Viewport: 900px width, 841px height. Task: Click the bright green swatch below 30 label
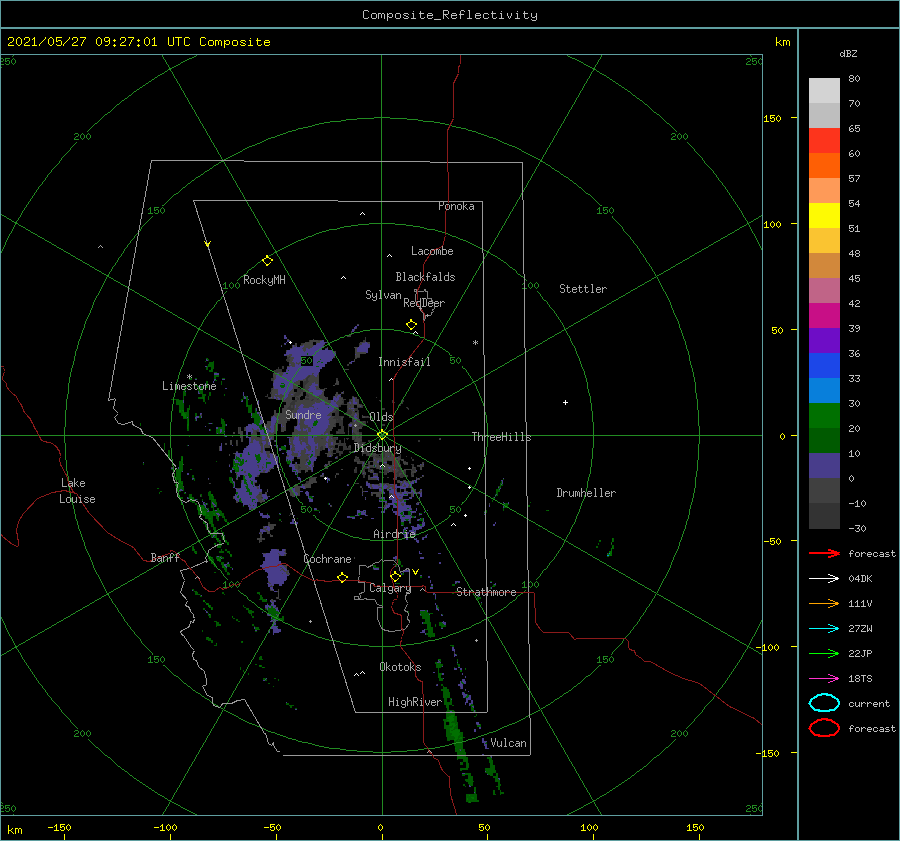824,416
